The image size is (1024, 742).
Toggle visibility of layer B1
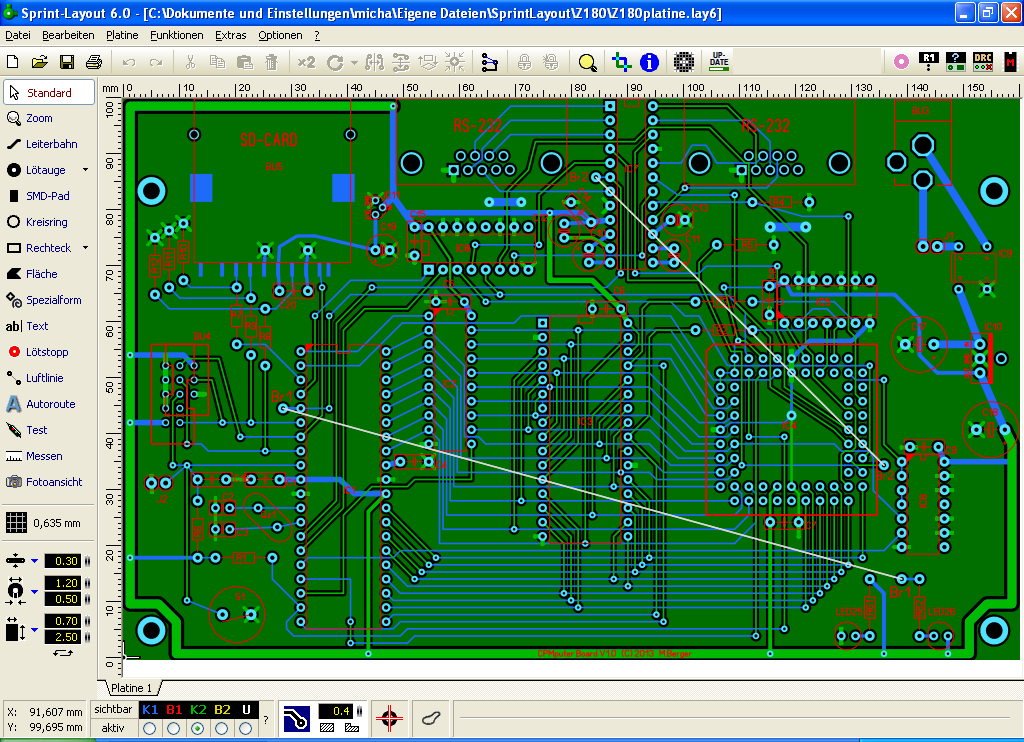(x=174, y=709)
